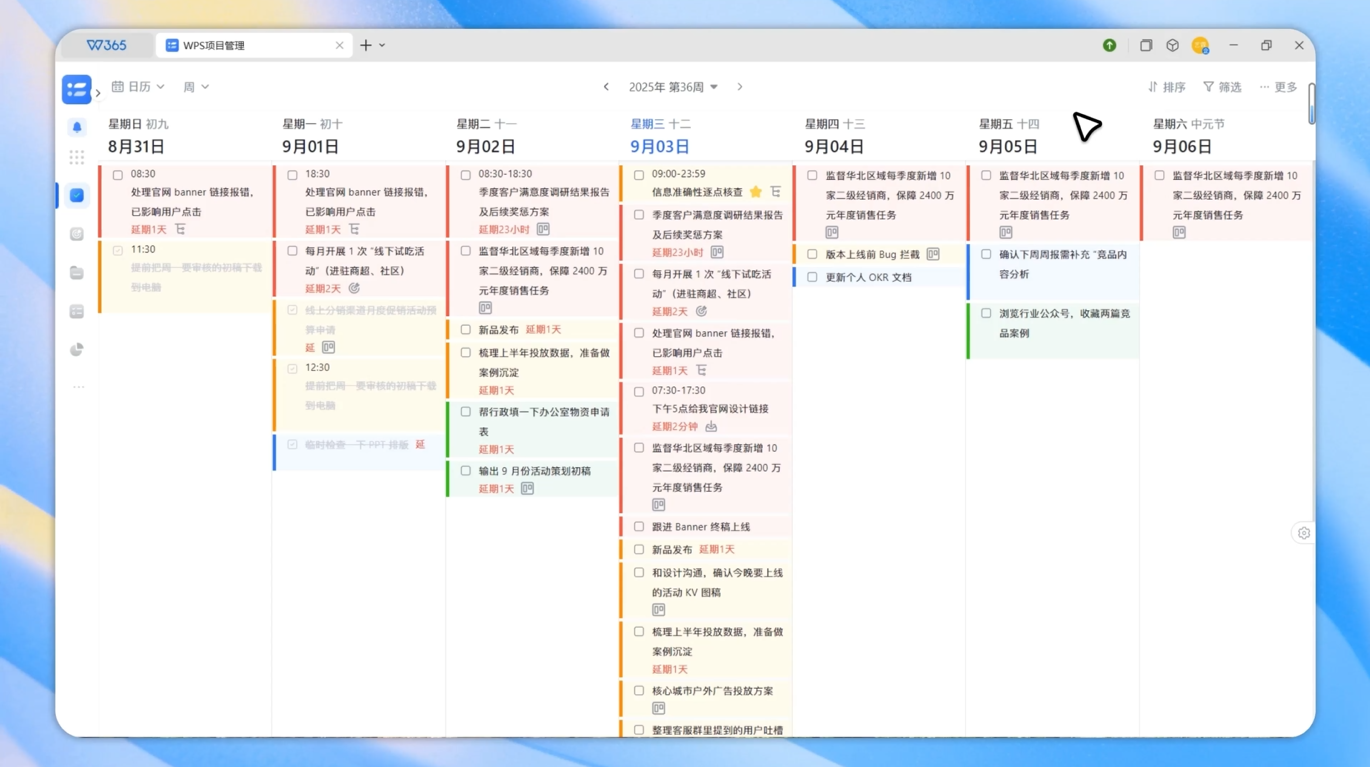
Task: Switch to the WPS项目管理 tab
Action: [x=252, y=45]
